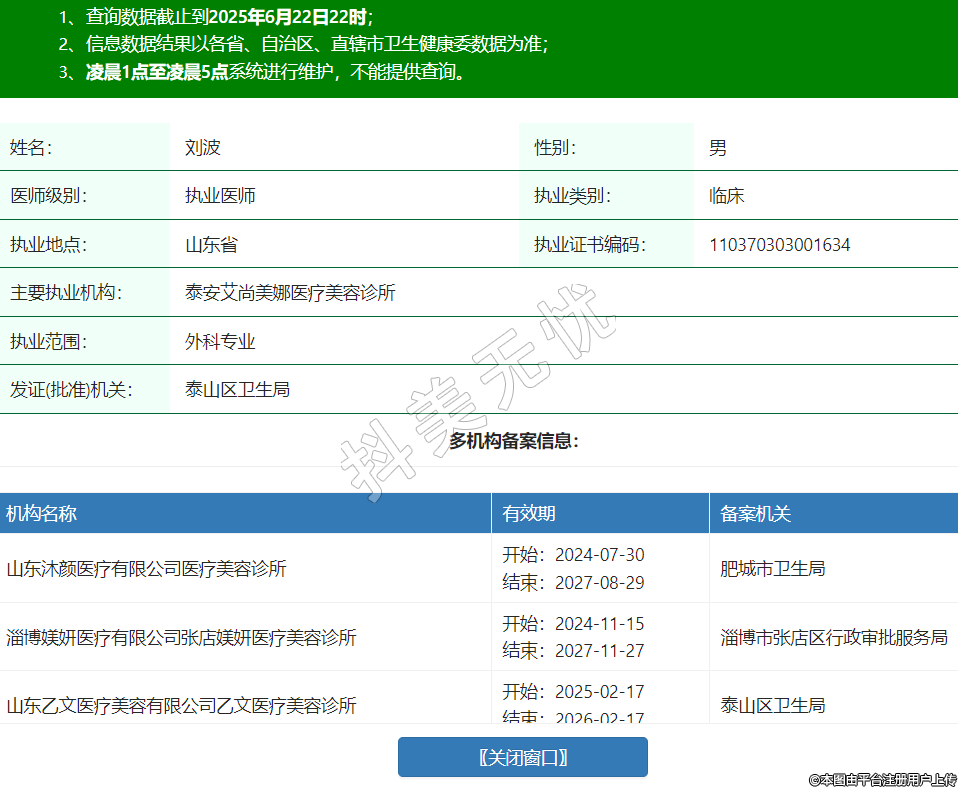Click the 执业医师 level value
The image size is (958, 787).
(x=220, y=196)
